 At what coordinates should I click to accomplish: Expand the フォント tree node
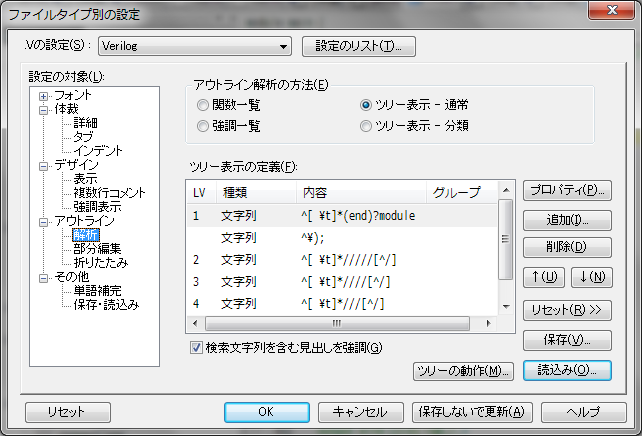pos(44,95)
